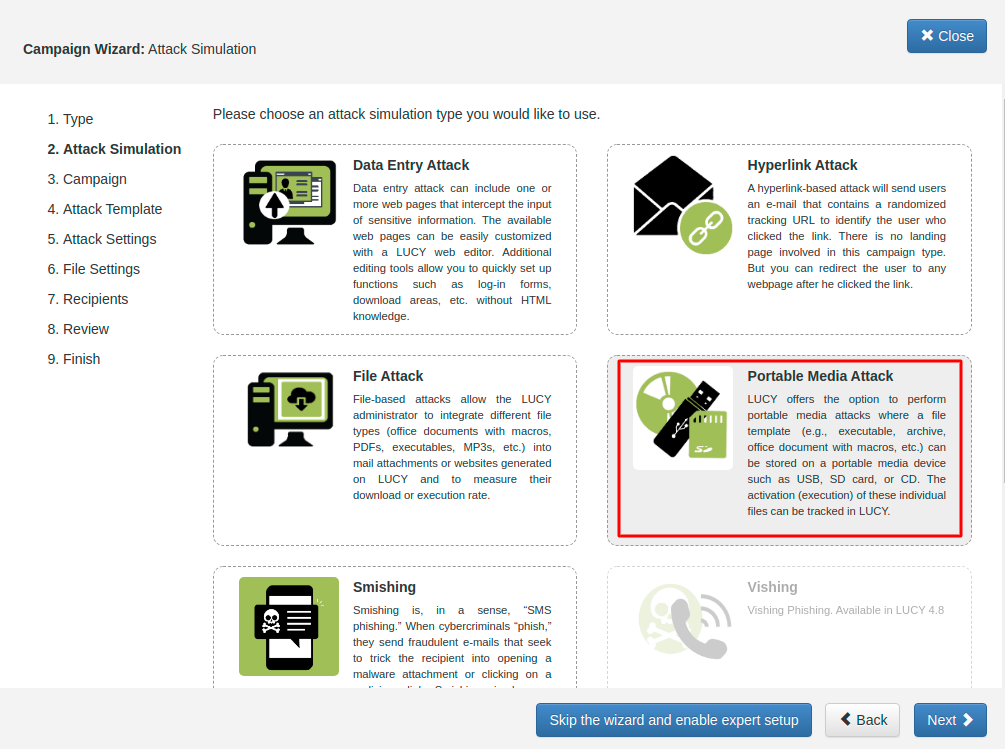This screenshot has width=1005, height=749.
Task: Go Back to the previous wizard step
Action: (862, 720)
